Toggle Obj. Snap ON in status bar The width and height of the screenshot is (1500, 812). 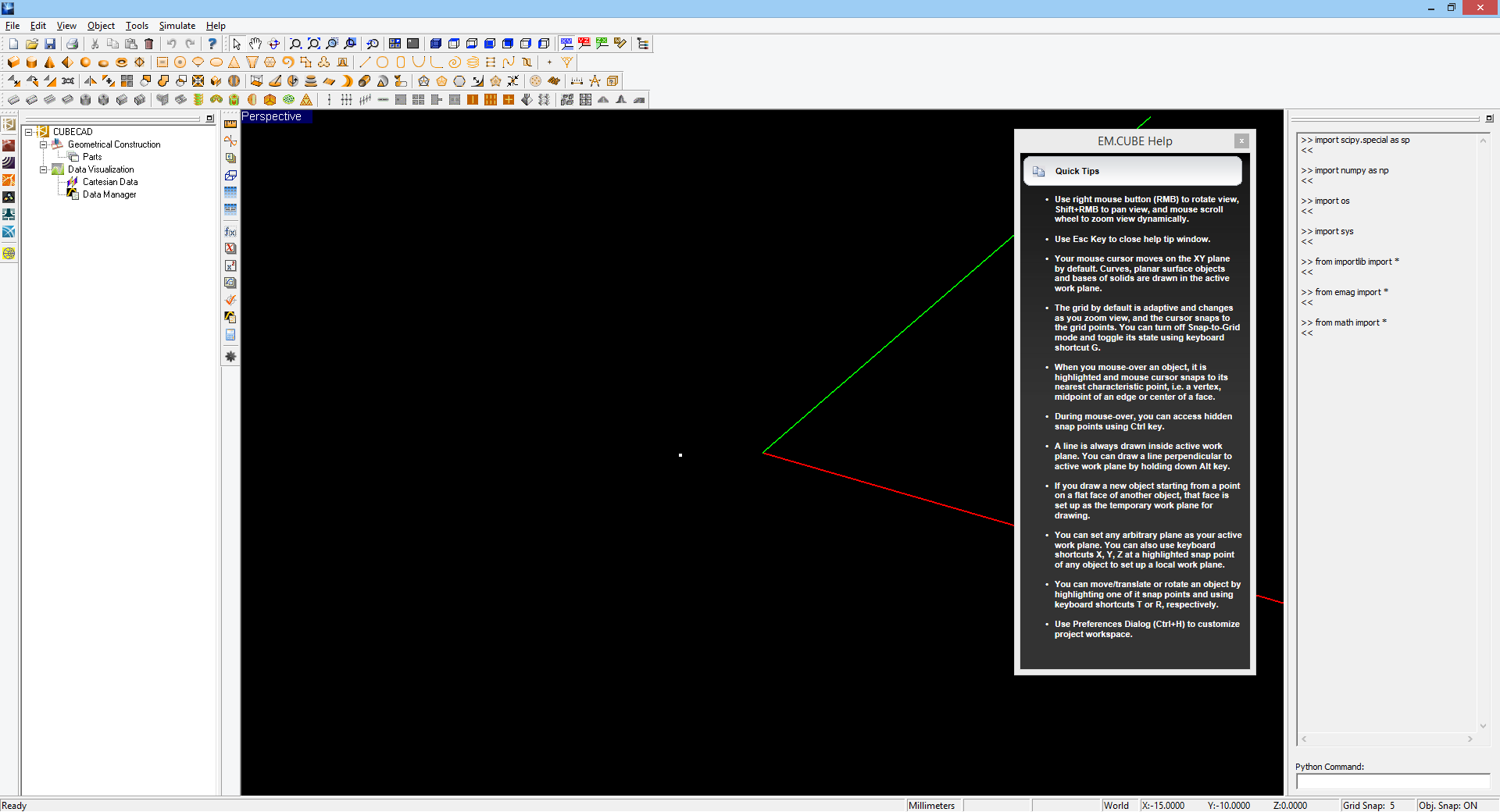pos(1448,805)
